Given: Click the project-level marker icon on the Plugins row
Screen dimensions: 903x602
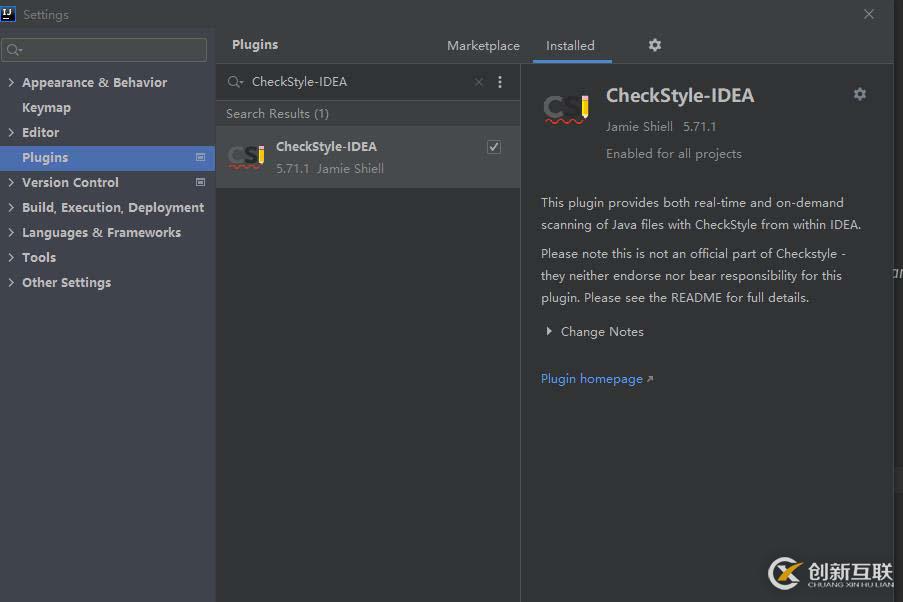Looking at the screenshot, I should 200,157.
